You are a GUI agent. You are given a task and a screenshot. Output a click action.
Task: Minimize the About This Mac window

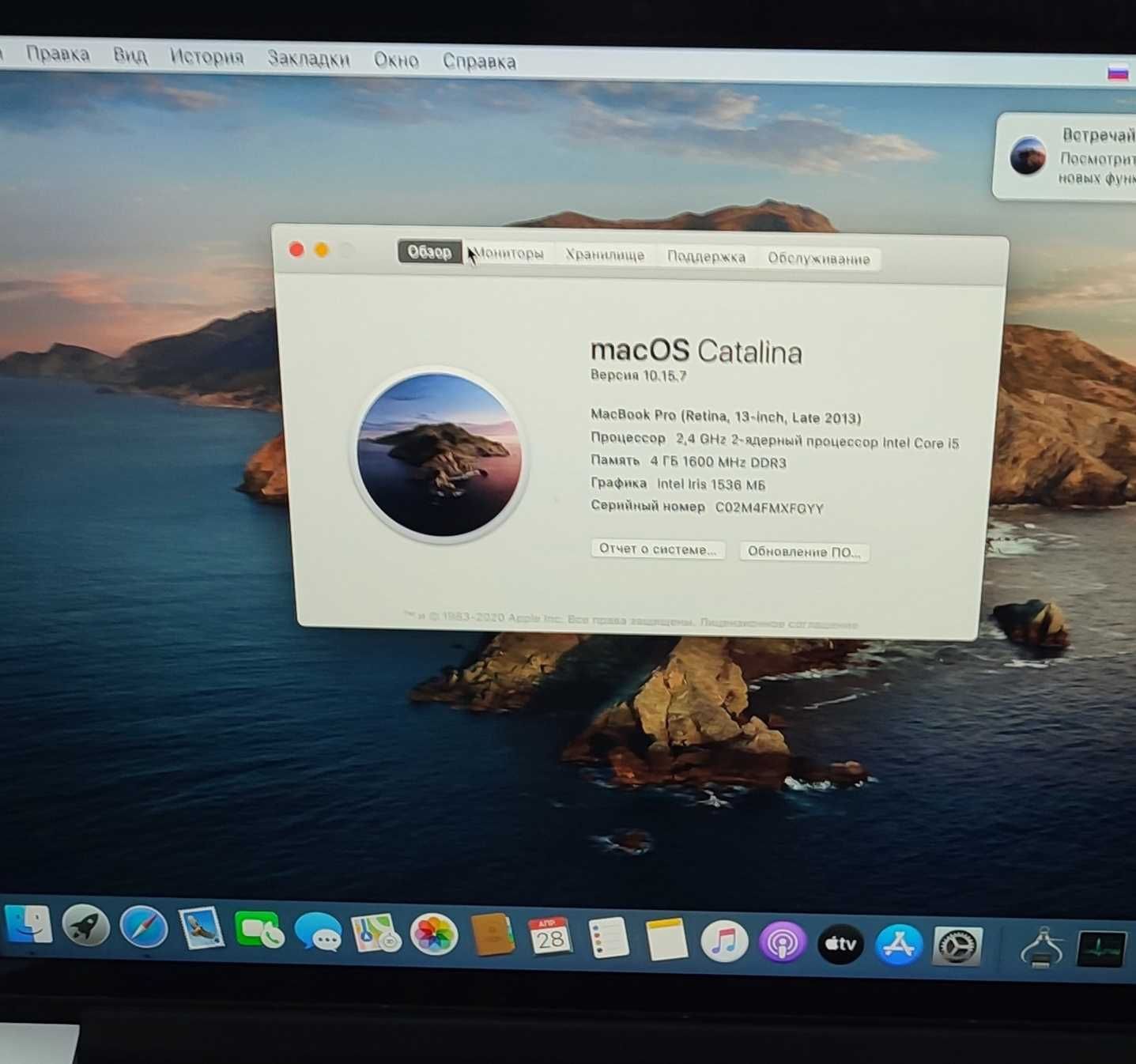coord(322,251)
